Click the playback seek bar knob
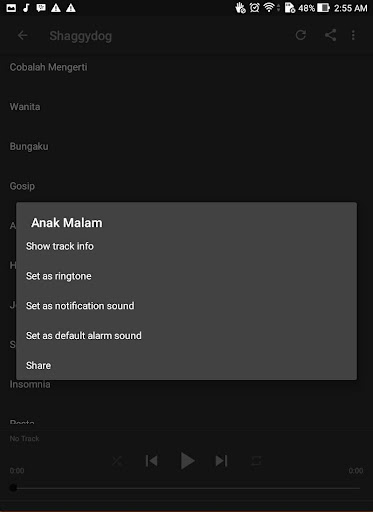The height and width of the screenshot is (512, 373). point(13,488)
